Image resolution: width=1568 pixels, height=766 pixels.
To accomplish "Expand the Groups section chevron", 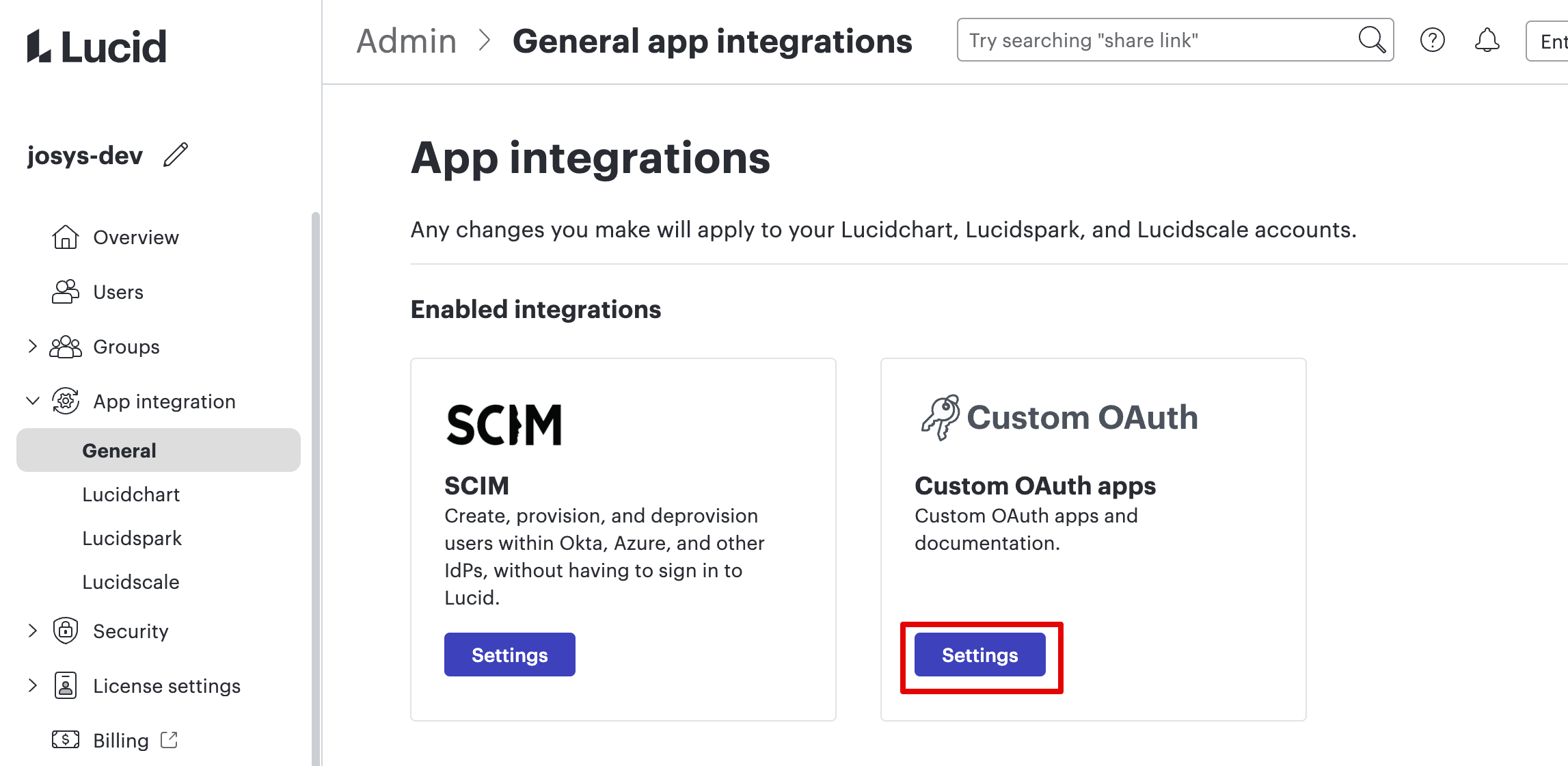I will (x=32, y=346).
